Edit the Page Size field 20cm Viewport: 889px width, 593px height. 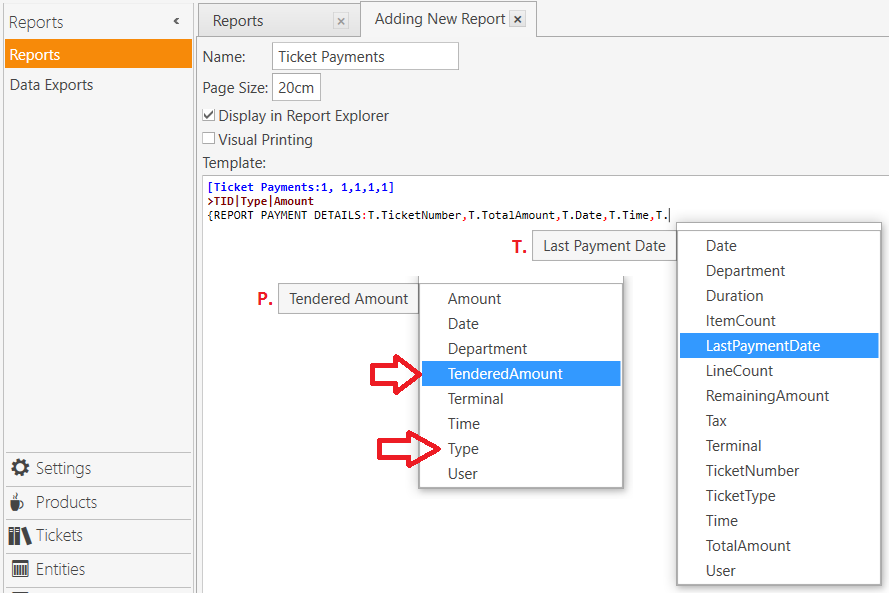297,87
